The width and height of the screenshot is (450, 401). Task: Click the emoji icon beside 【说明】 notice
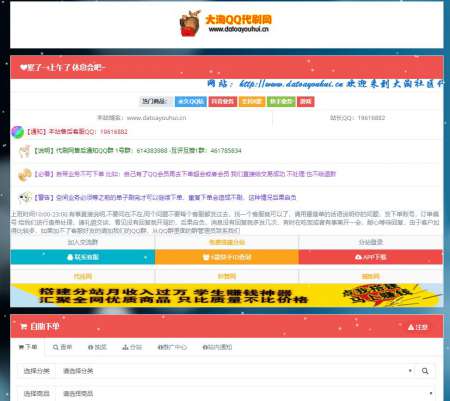click(x=24, y=151)
